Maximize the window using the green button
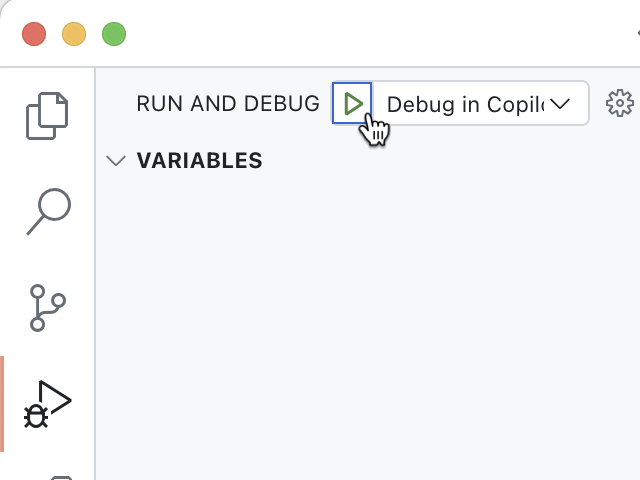 pos(114,34)
